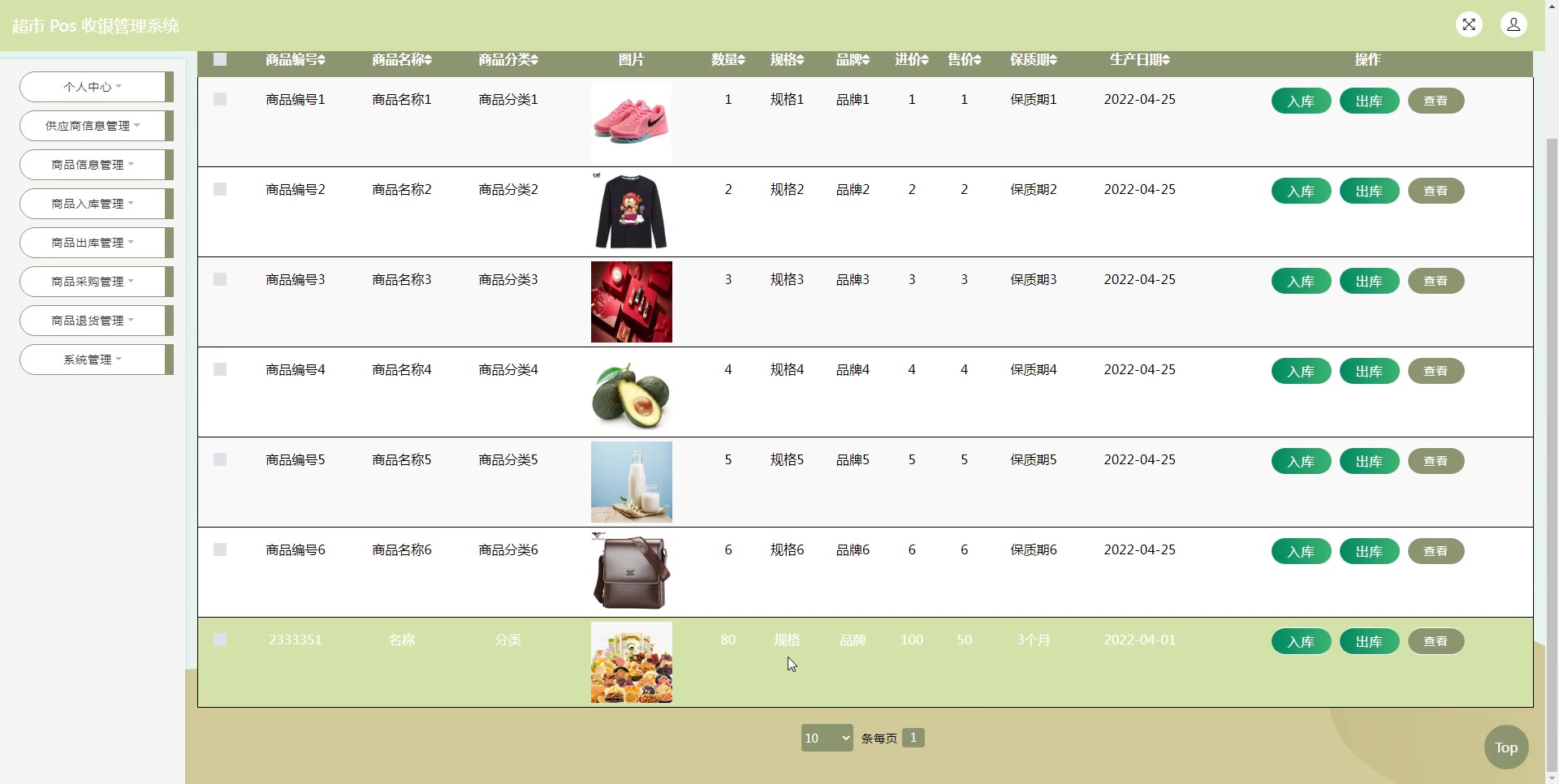Open the snack assortment product image
This screenshot has width=1559, height=784.
point(632,662)
